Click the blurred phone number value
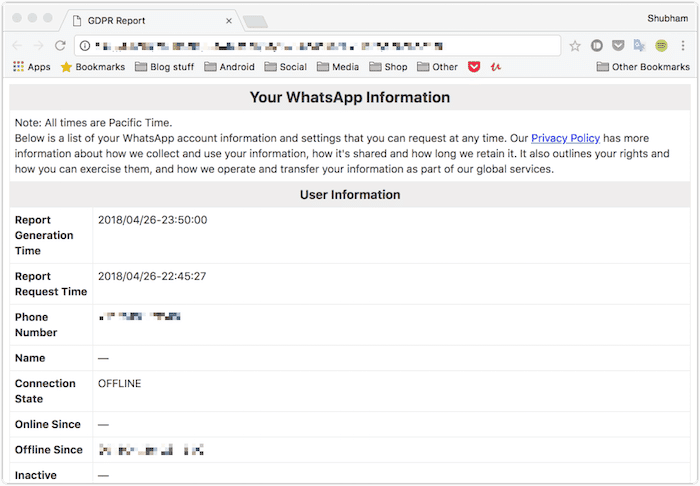 tap(140, 316)
